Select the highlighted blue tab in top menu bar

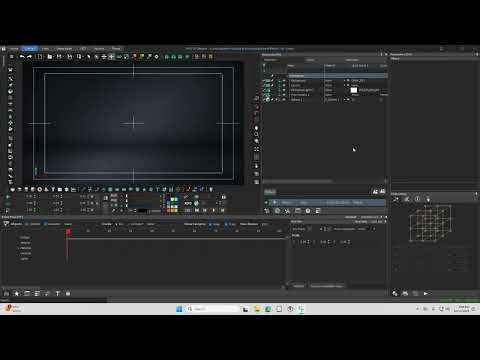click(x=30, y=49)
